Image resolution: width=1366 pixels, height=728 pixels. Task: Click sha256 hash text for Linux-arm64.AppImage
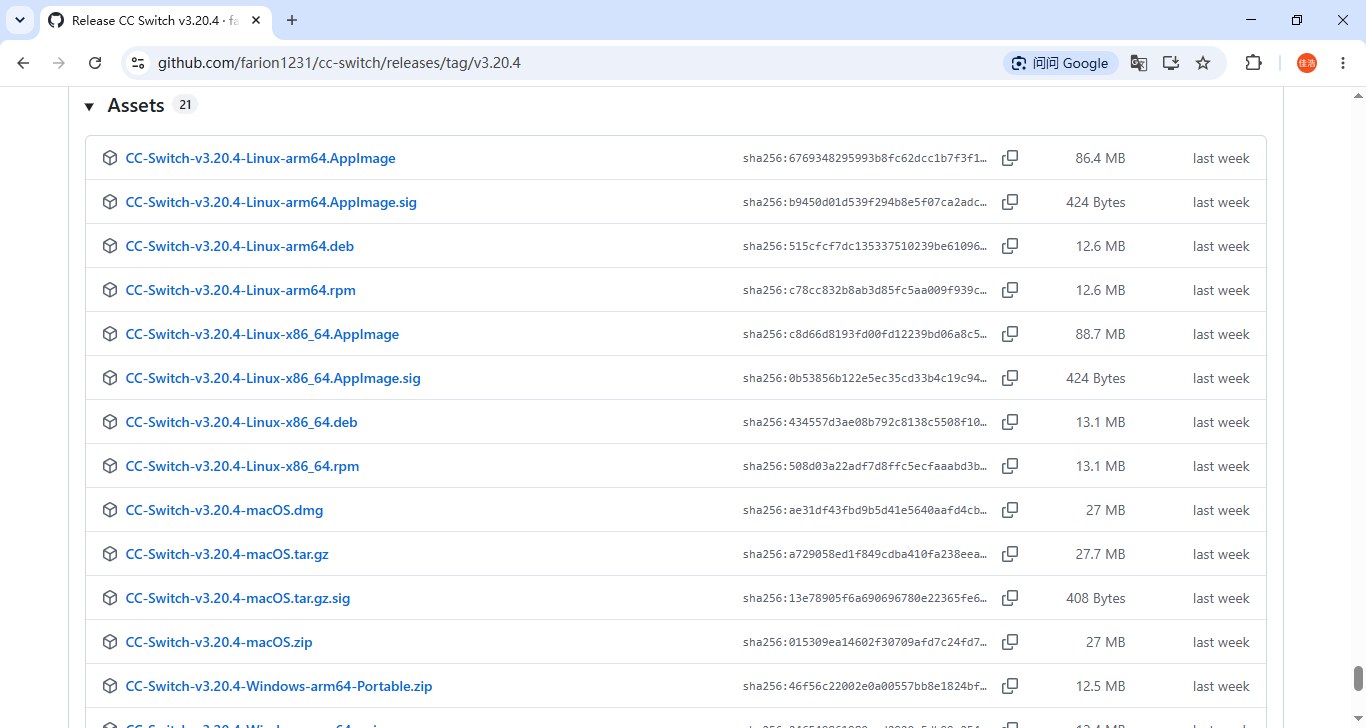tap(865, 158)
